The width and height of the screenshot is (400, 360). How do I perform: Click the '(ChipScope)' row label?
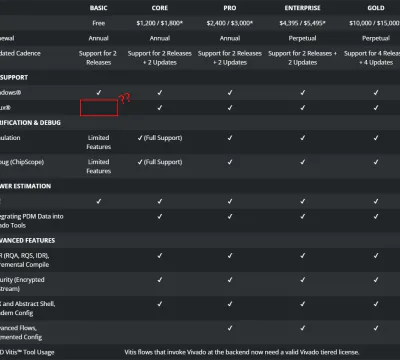tap(27, 162)
